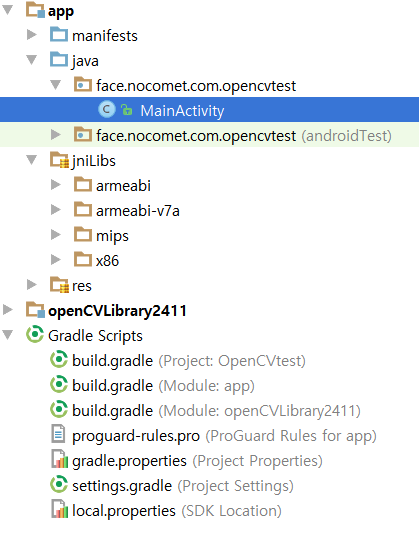Open proguard-rules.pro file entry
The image size is (419, 544).
(224, 436)
